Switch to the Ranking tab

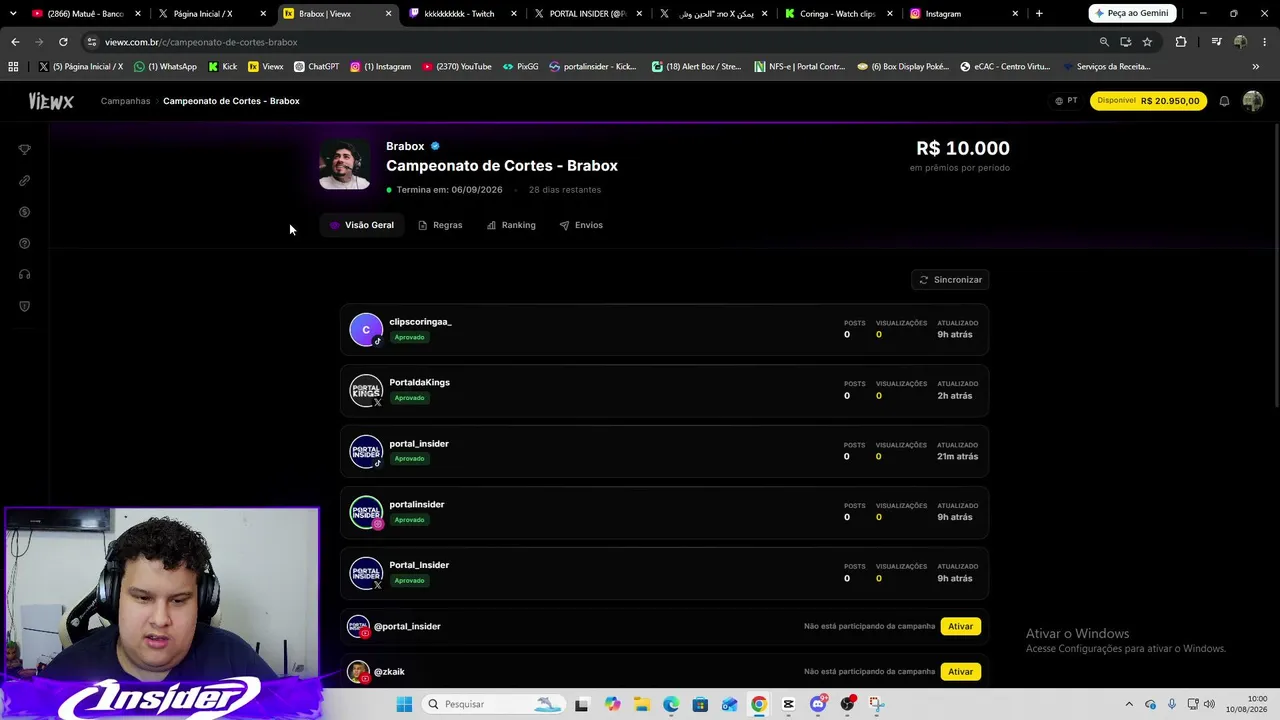click(511, 225)
